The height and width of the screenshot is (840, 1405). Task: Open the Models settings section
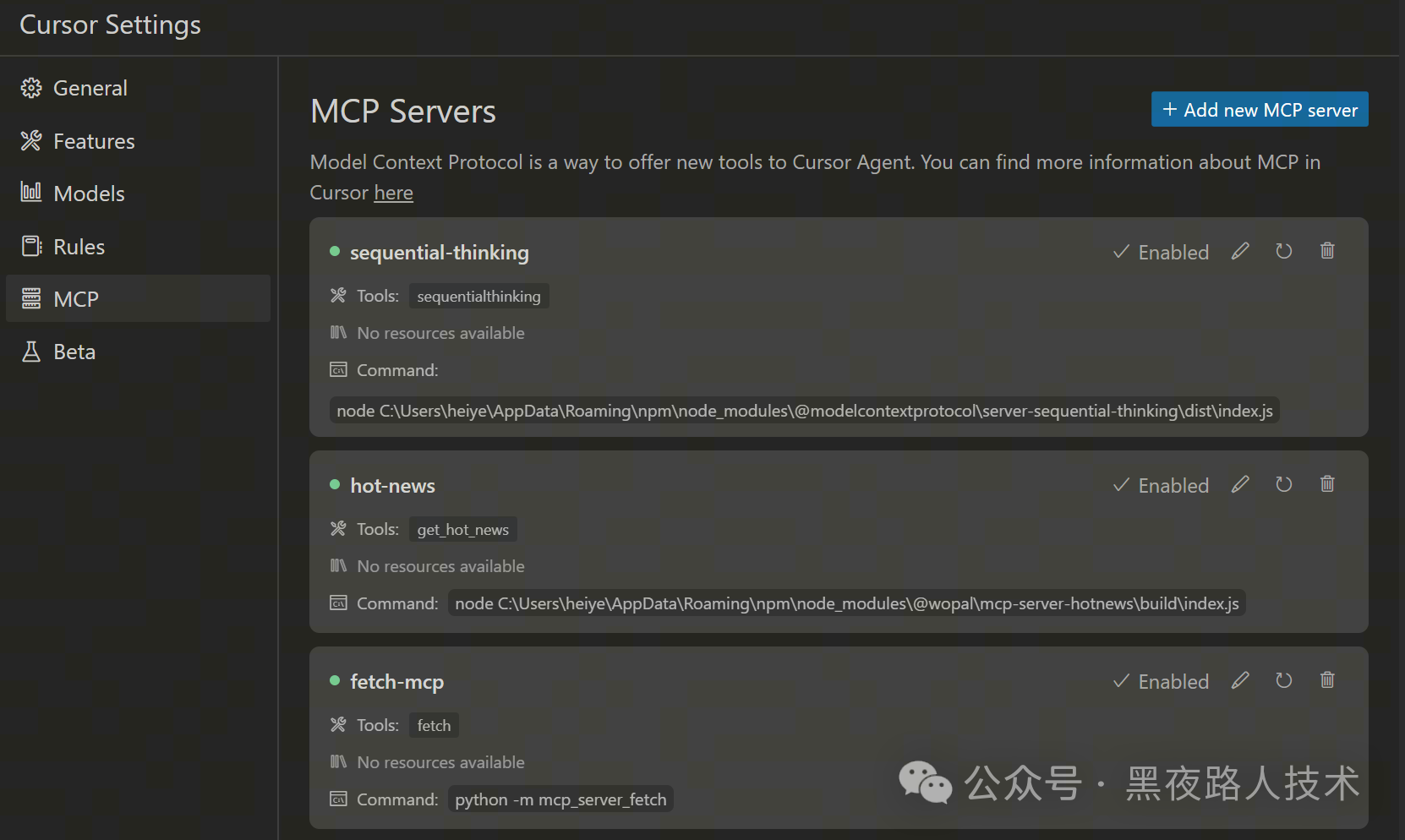tap(138, 194)
